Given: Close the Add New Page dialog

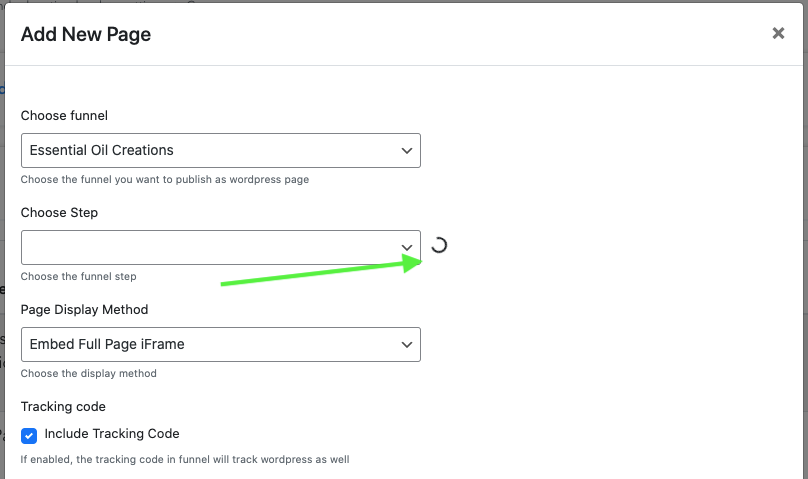Looking at the screenshot, I should [x=778, y=33].
